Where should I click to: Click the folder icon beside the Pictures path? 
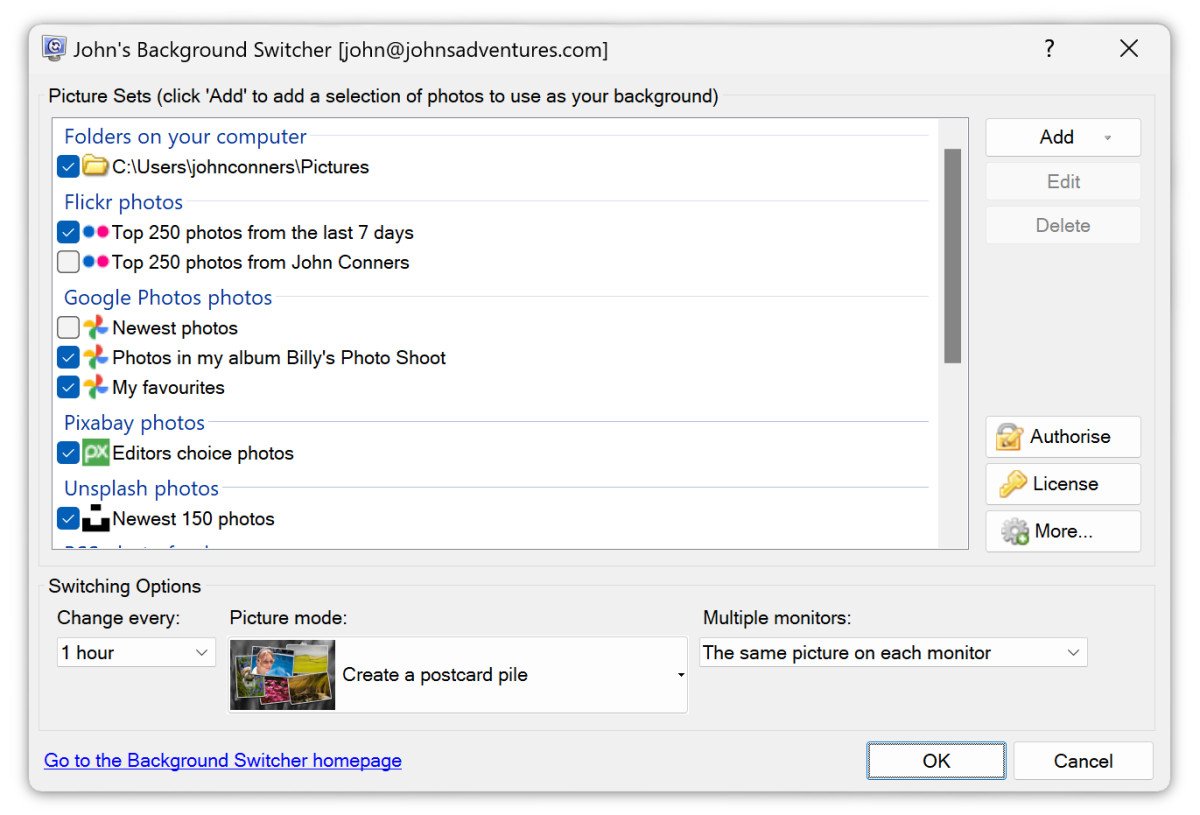click(x=95, y=167)
